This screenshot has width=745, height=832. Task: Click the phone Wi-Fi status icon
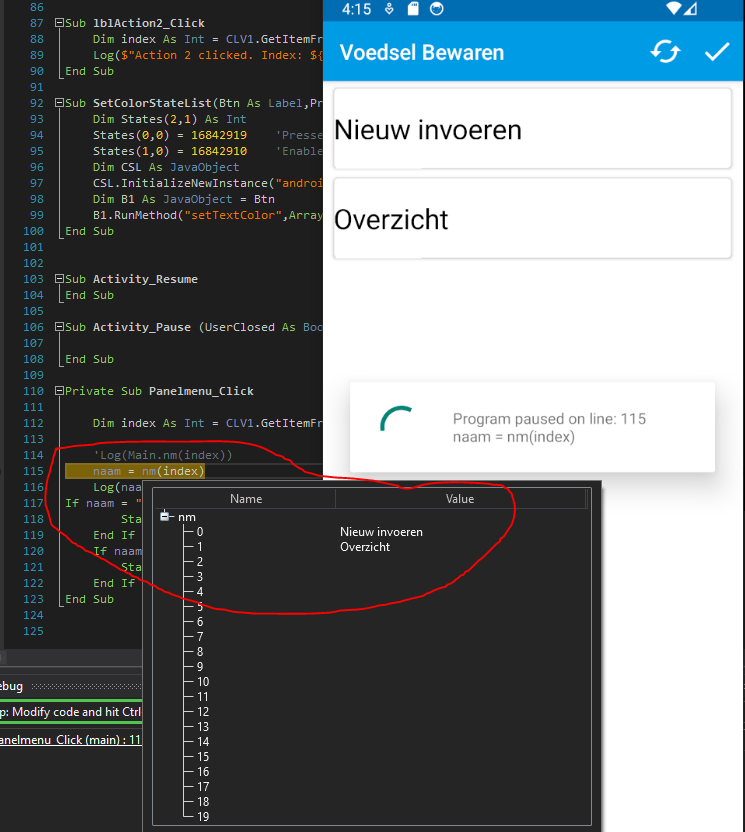673,8
